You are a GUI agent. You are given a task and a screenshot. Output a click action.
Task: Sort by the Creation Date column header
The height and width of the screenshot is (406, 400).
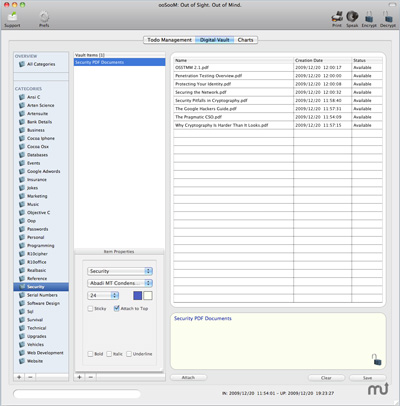point(322,60)
